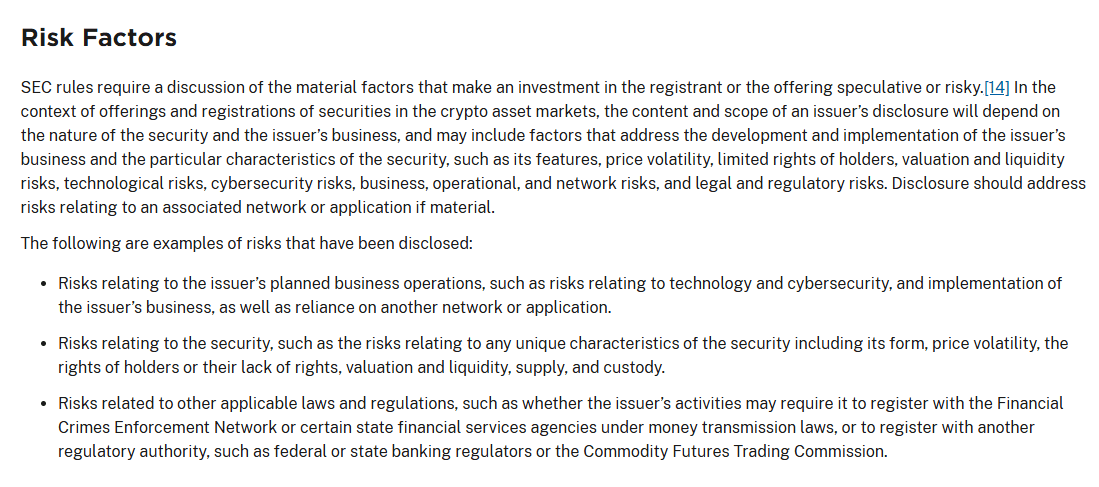Click the Risk Factors heading
The height and width of the screenshot is (487, 1099).
(x=99, y=37)
